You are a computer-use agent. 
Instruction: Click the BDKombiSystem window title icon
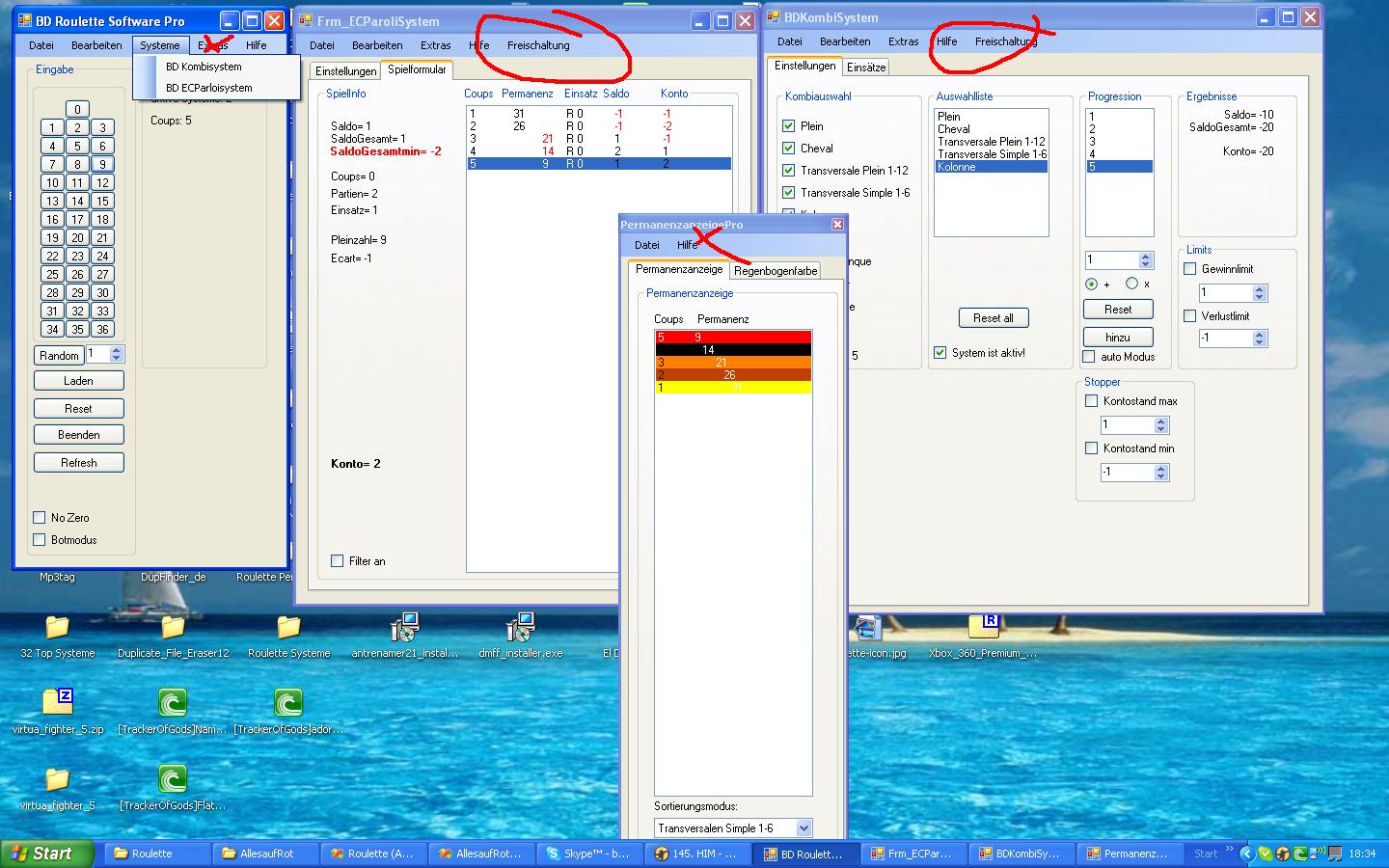click(774, 17)
